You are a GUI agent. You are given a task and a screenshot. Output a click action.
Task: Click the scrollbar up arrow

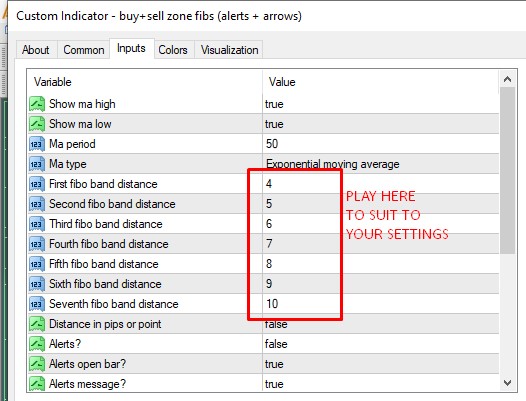[507, 79]
